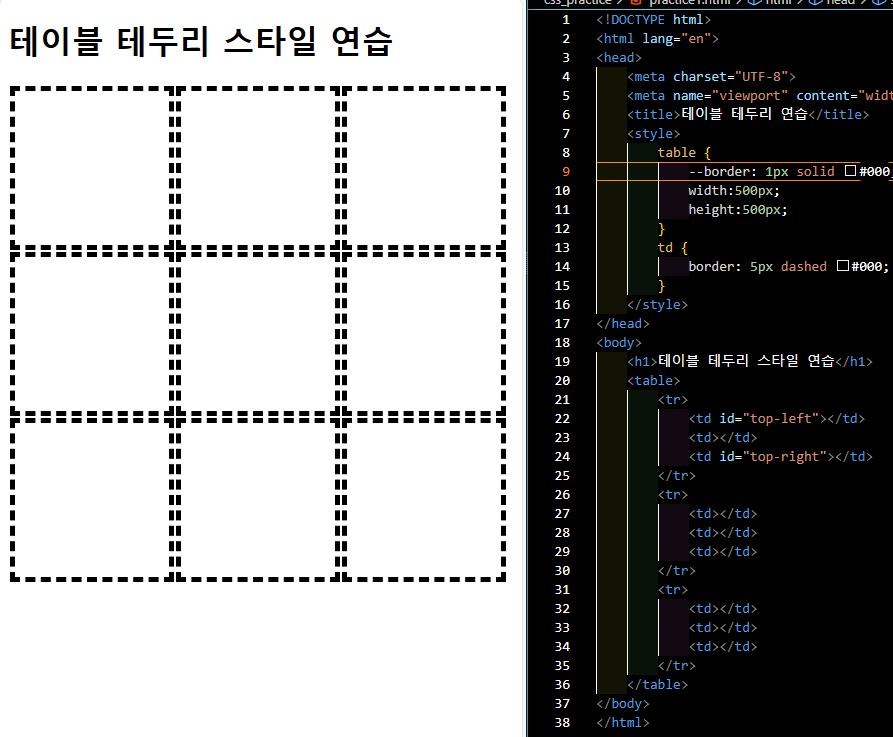Click the closing </table> tag
The height and width of the screenshot is (737, 893).
tap(657, 684)
